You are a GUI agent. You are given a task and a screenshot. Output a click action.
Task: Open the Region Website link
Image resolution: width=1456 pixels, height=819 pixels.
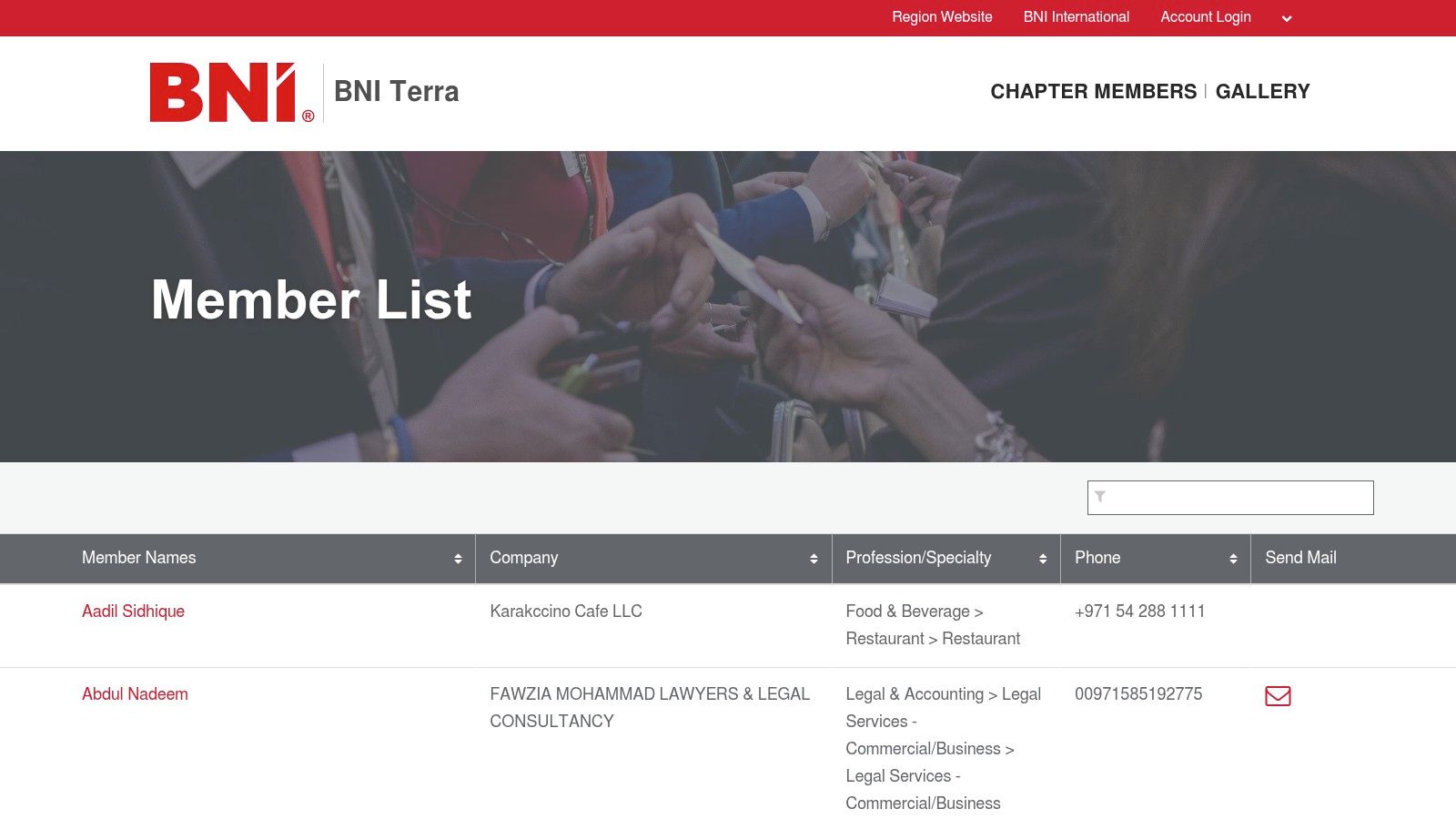(x=941, y=16)
